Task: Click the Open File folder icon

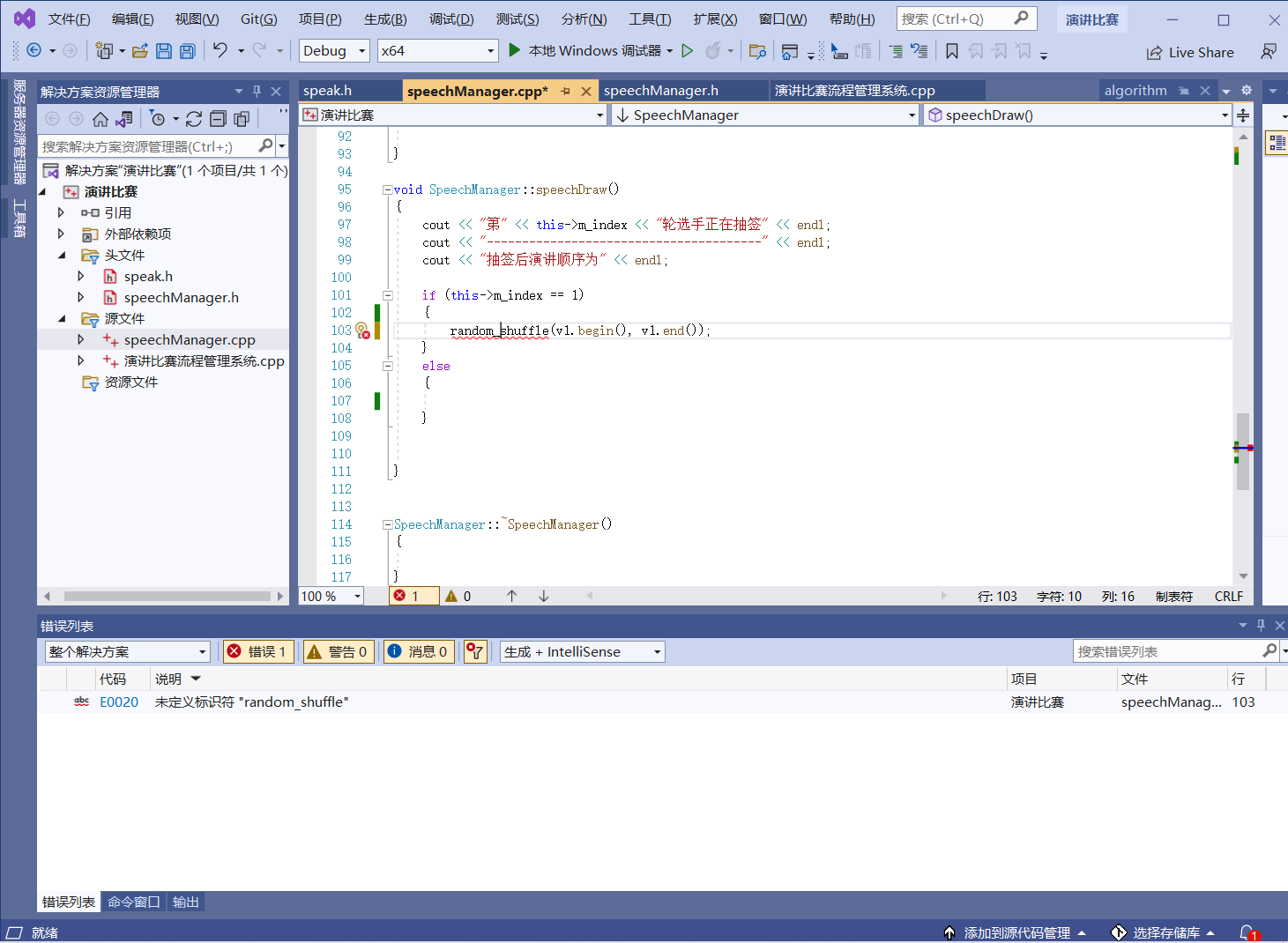Action: [140, 51]
